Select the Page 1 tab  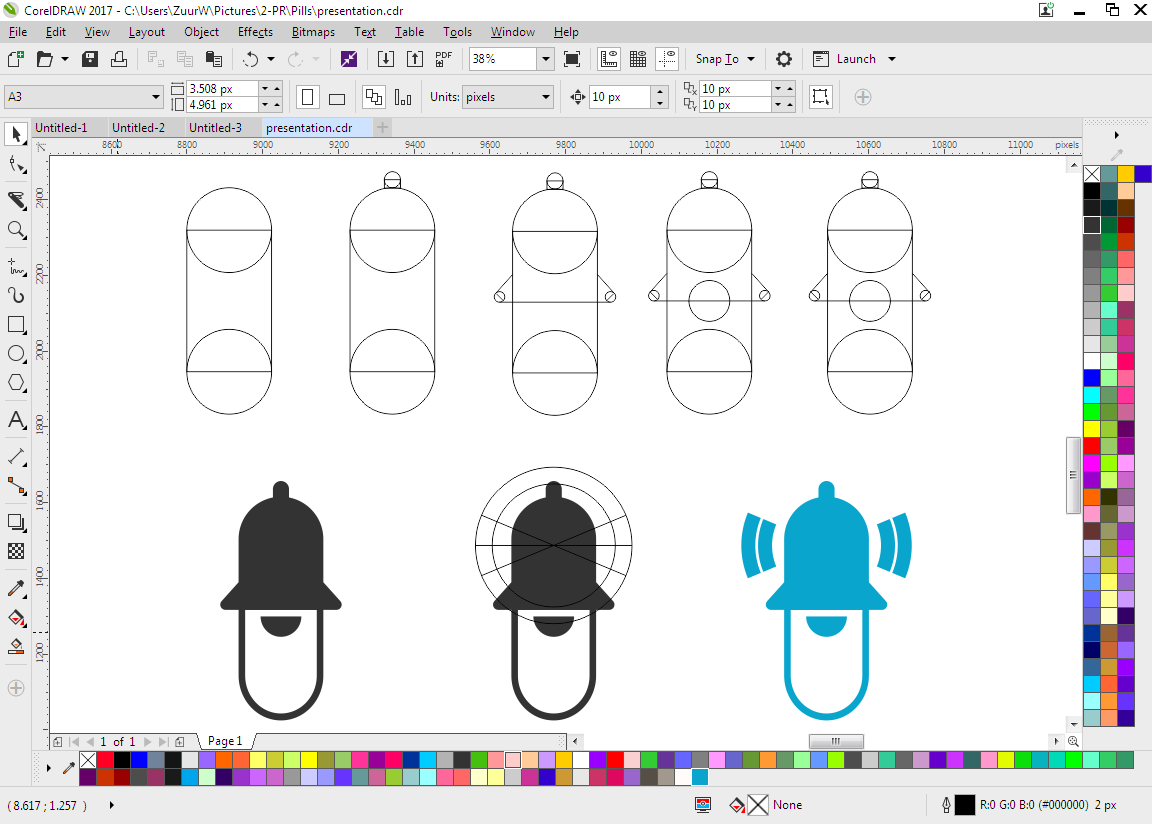click(224, 741)
